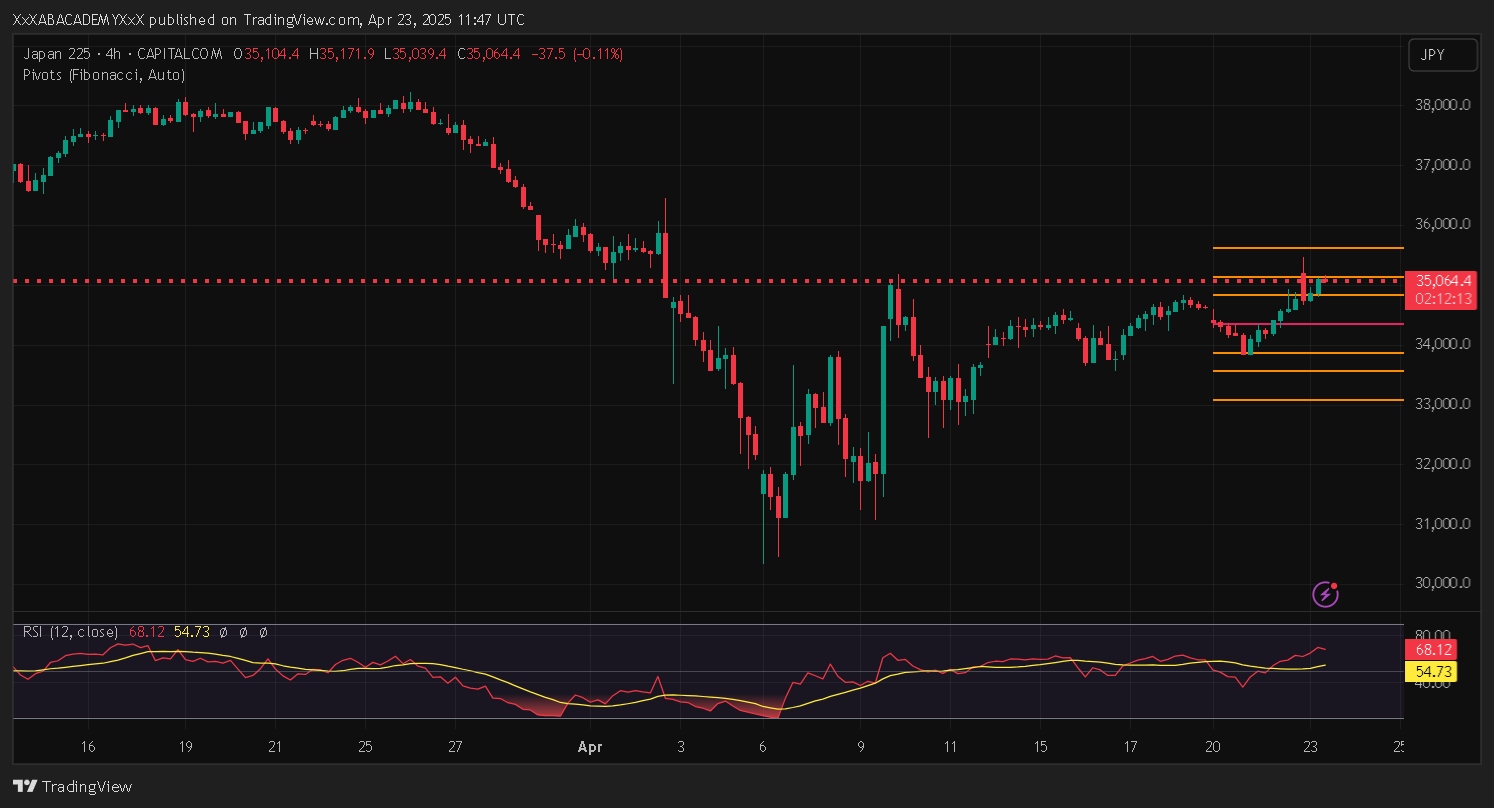Click the 02:12:13 candle countdown timer
Screen dimensions: 1494x808
tap(1441, 298)
